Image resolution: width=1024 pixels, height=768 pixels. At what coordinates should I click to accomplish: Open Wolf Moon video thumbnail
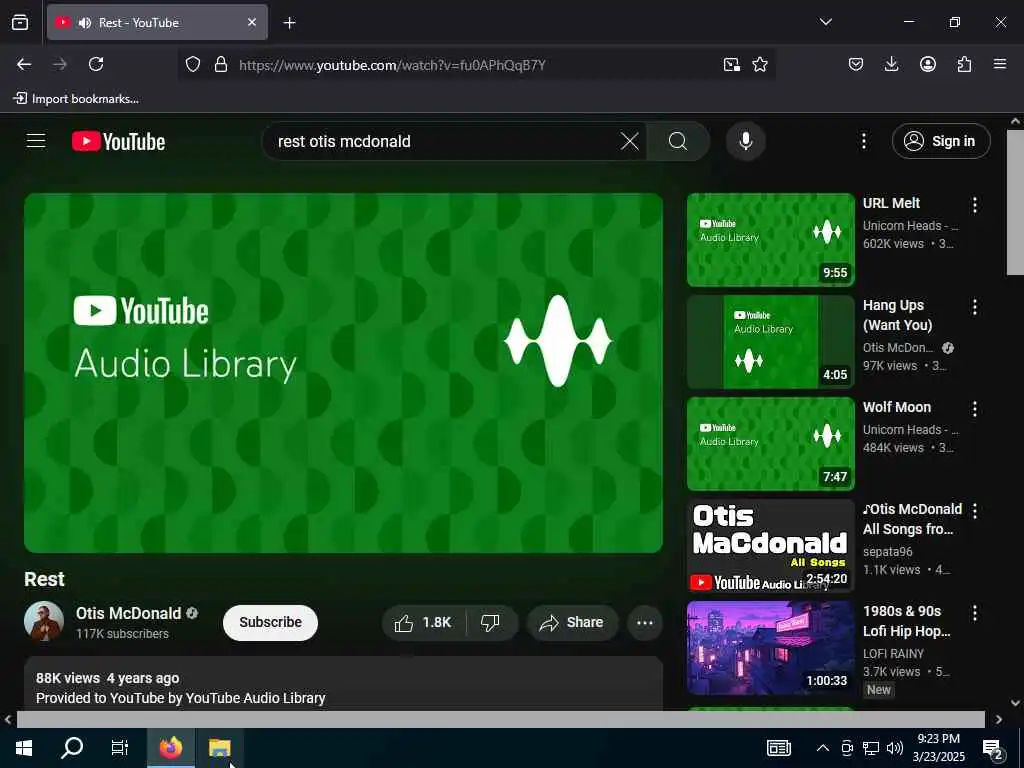(771, 443)
